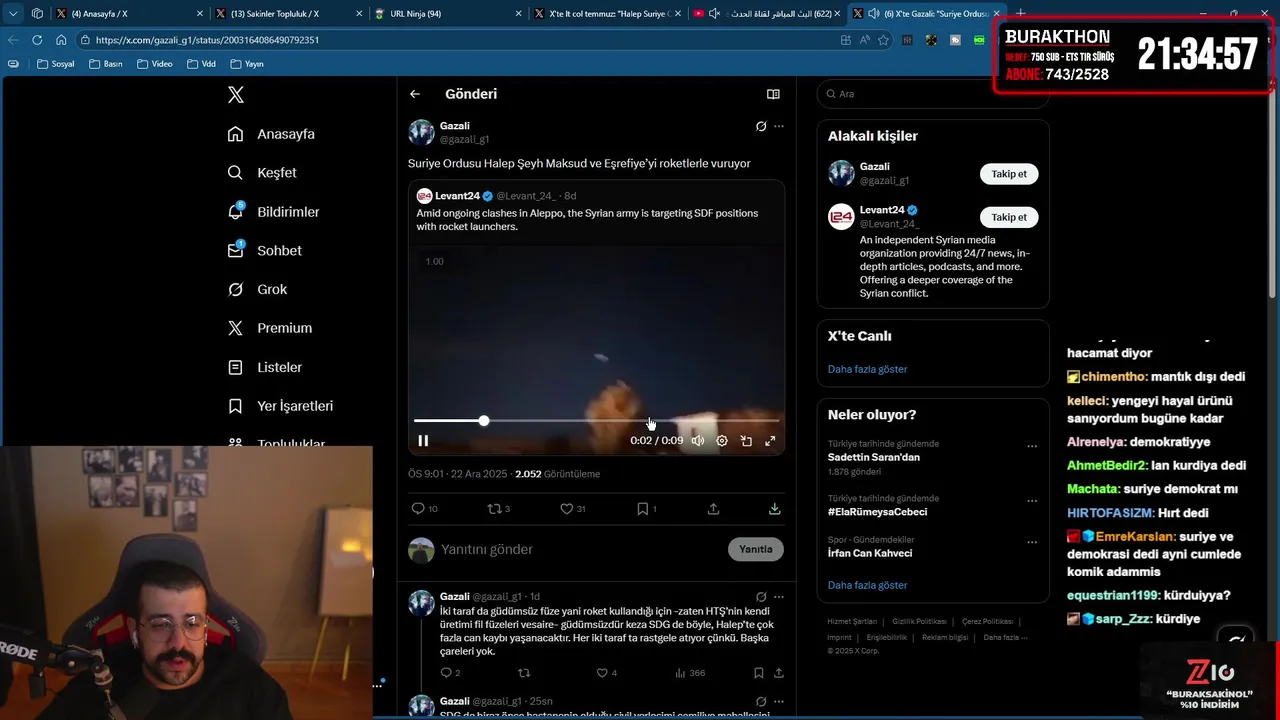The height and width of the screenshot is (720, 1280).
Task: Open video settings gear
Action: [x=722, y=441]
